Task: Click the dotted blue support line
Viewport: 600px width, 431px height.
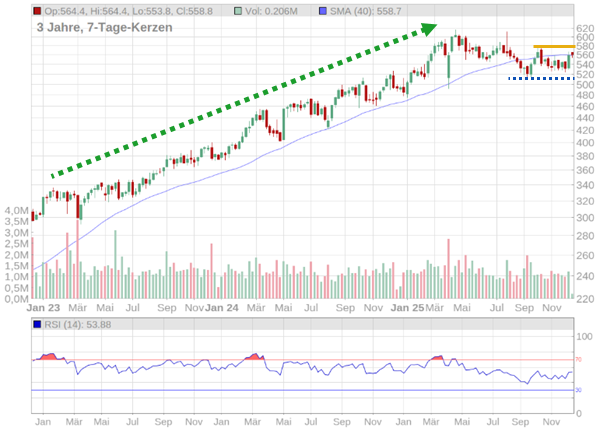Action: coord(541,78)
